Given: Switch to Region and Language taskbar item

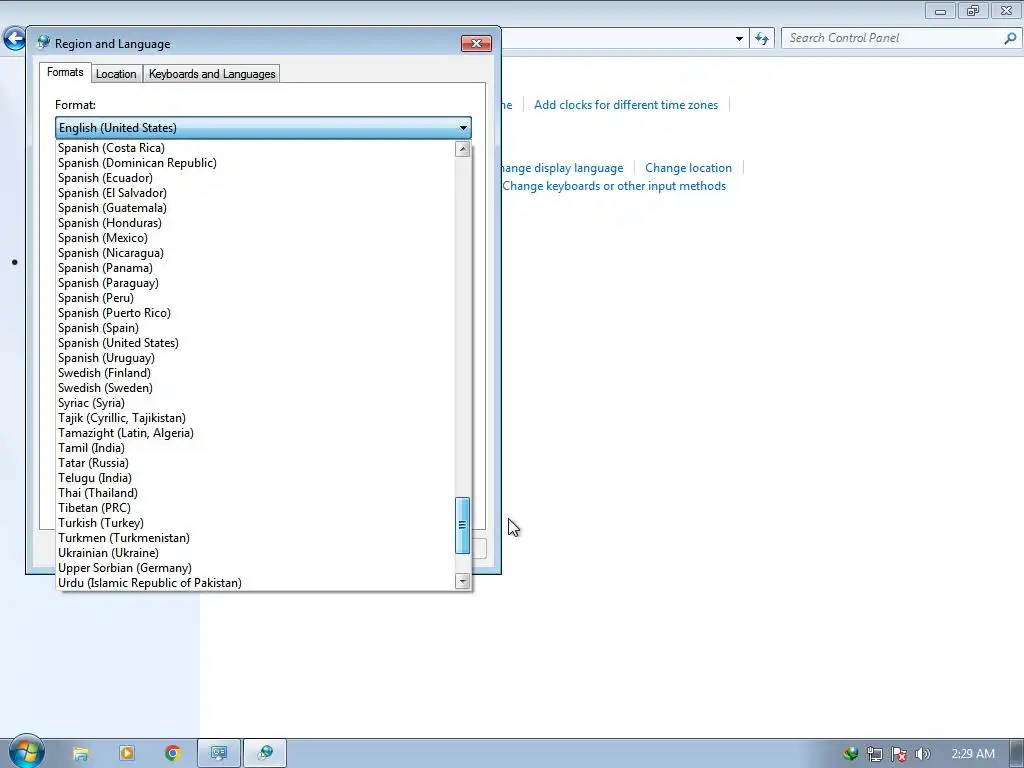Looking at the screenshot, I should pos(265,754).
